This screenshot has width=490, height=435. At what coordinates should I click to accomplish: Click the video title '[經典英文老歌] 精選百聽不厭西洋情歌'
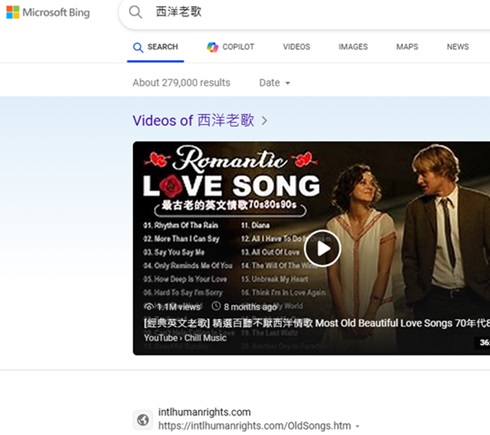tap(317, 323)
